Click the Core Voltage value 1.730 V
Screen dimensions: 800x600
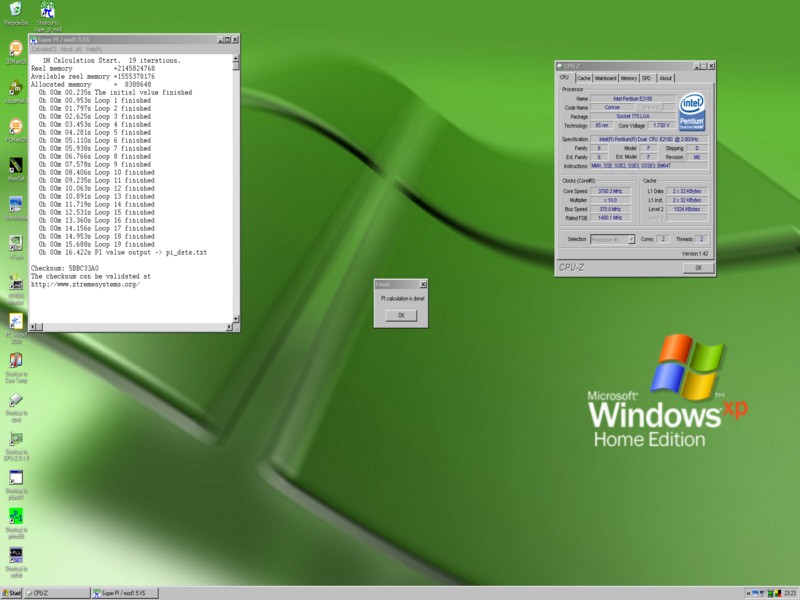662,126
